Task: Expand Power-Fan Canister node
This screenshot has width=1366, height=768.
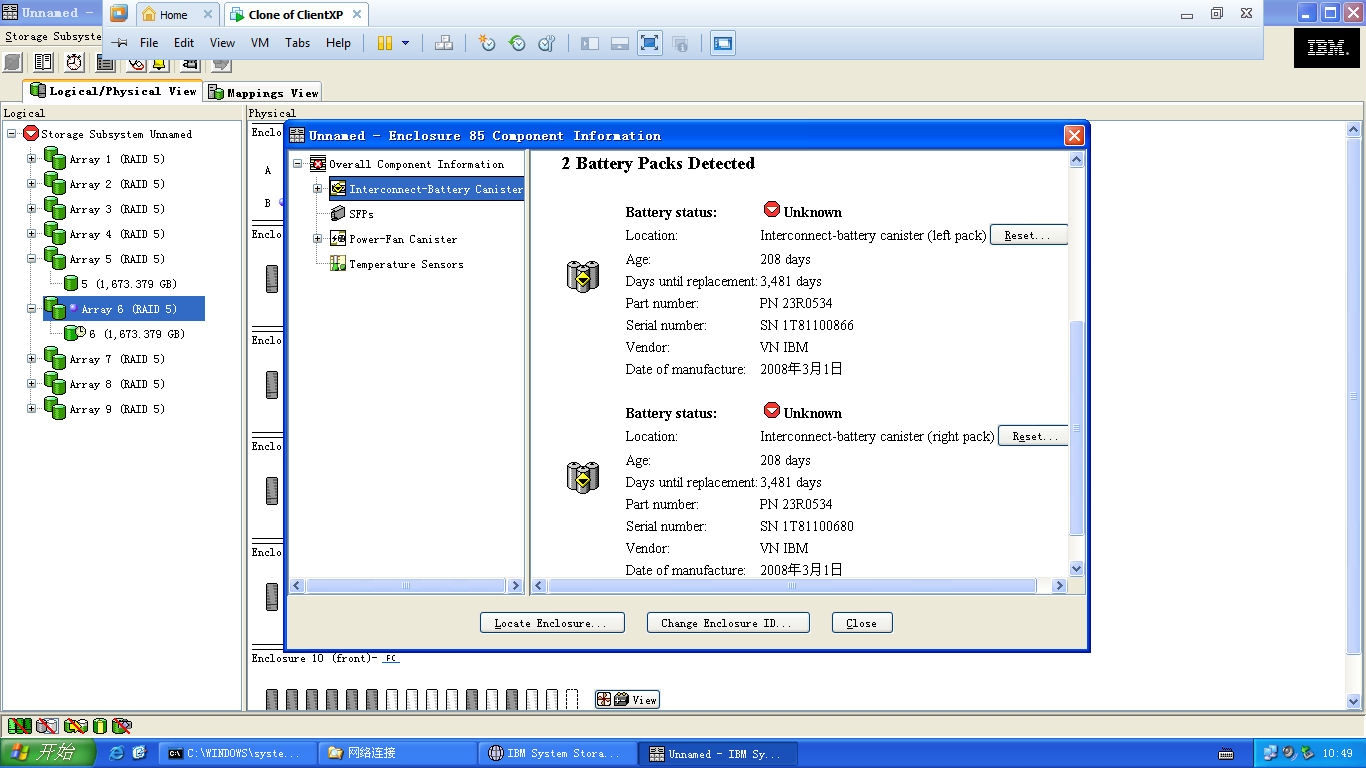Action: pyautogui.click(x=318, y=239)
